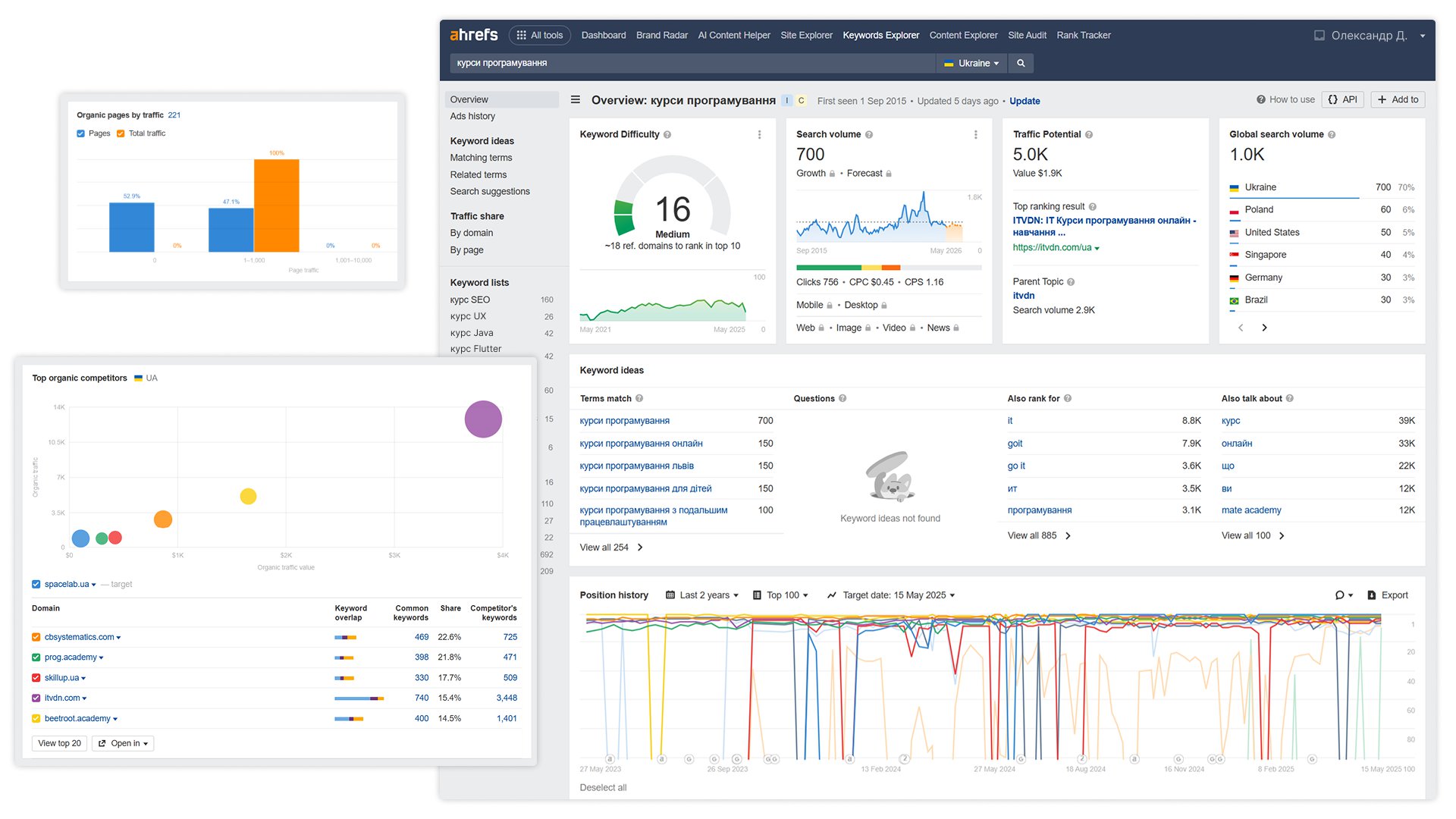
Task: Click the keyword search input field
Action: click(x=682, y=63)
